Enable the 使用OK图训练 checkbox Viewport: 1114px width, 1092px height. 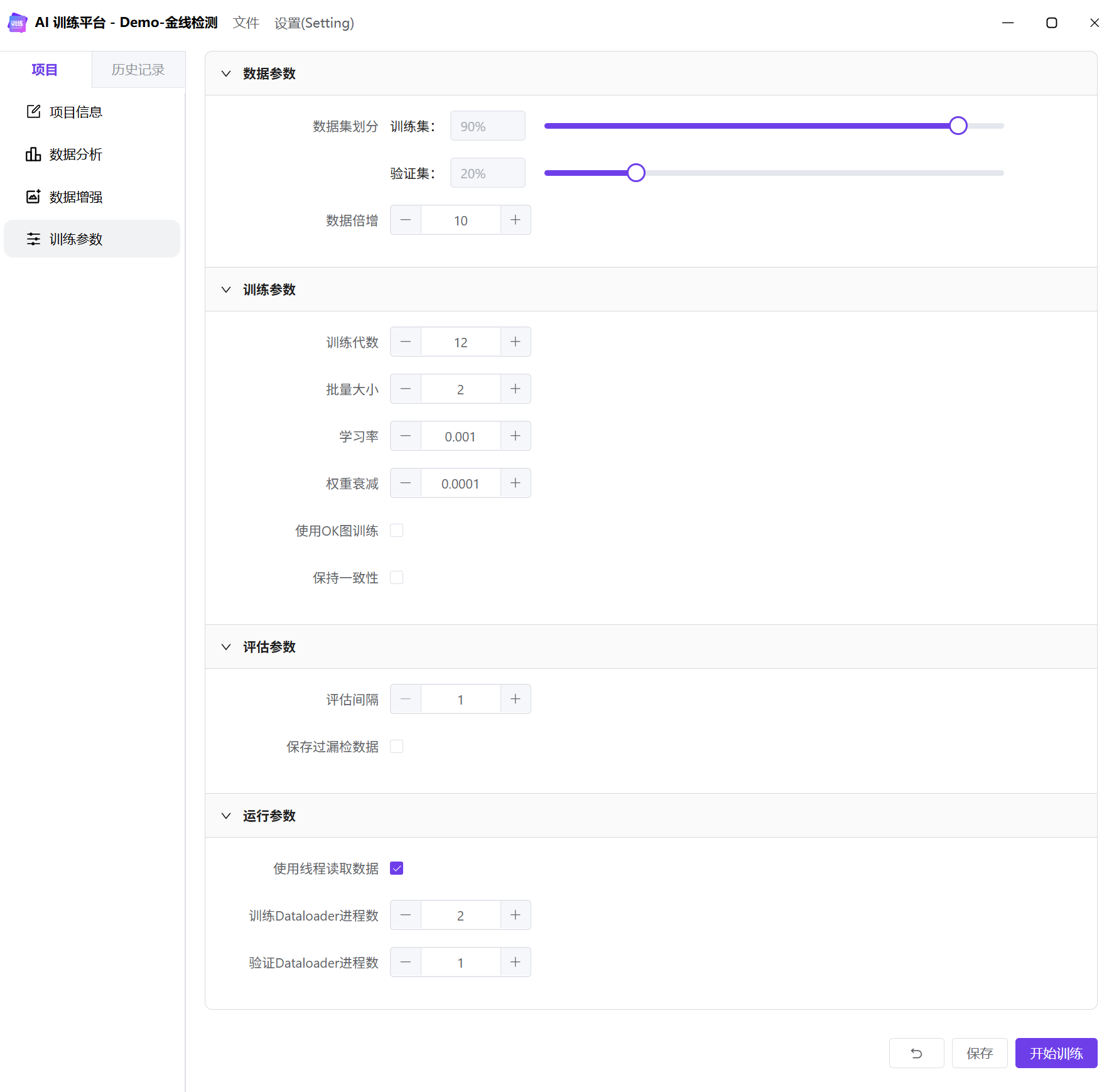coord(396,531)
